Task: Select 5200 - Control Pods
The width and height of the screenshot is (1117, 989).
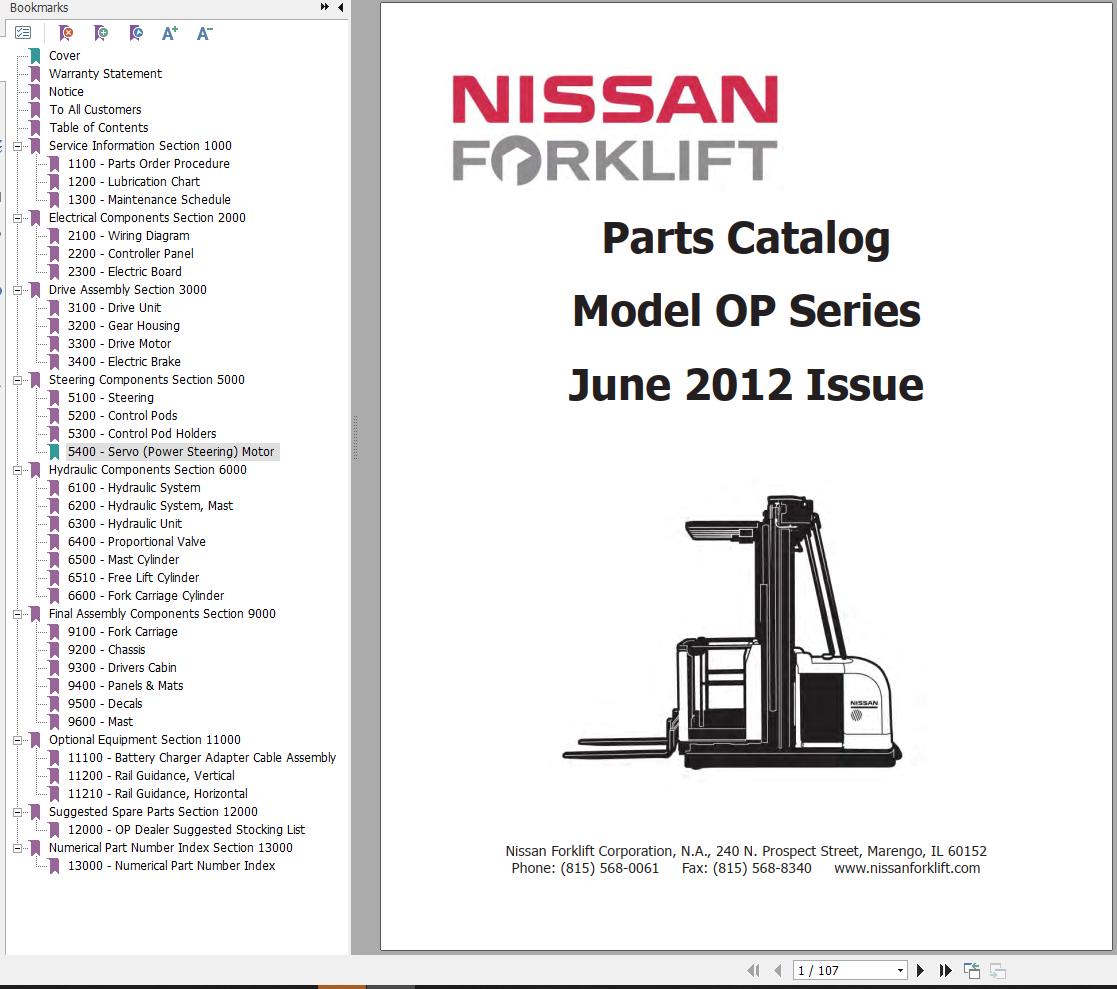Action: pos(123,415)
